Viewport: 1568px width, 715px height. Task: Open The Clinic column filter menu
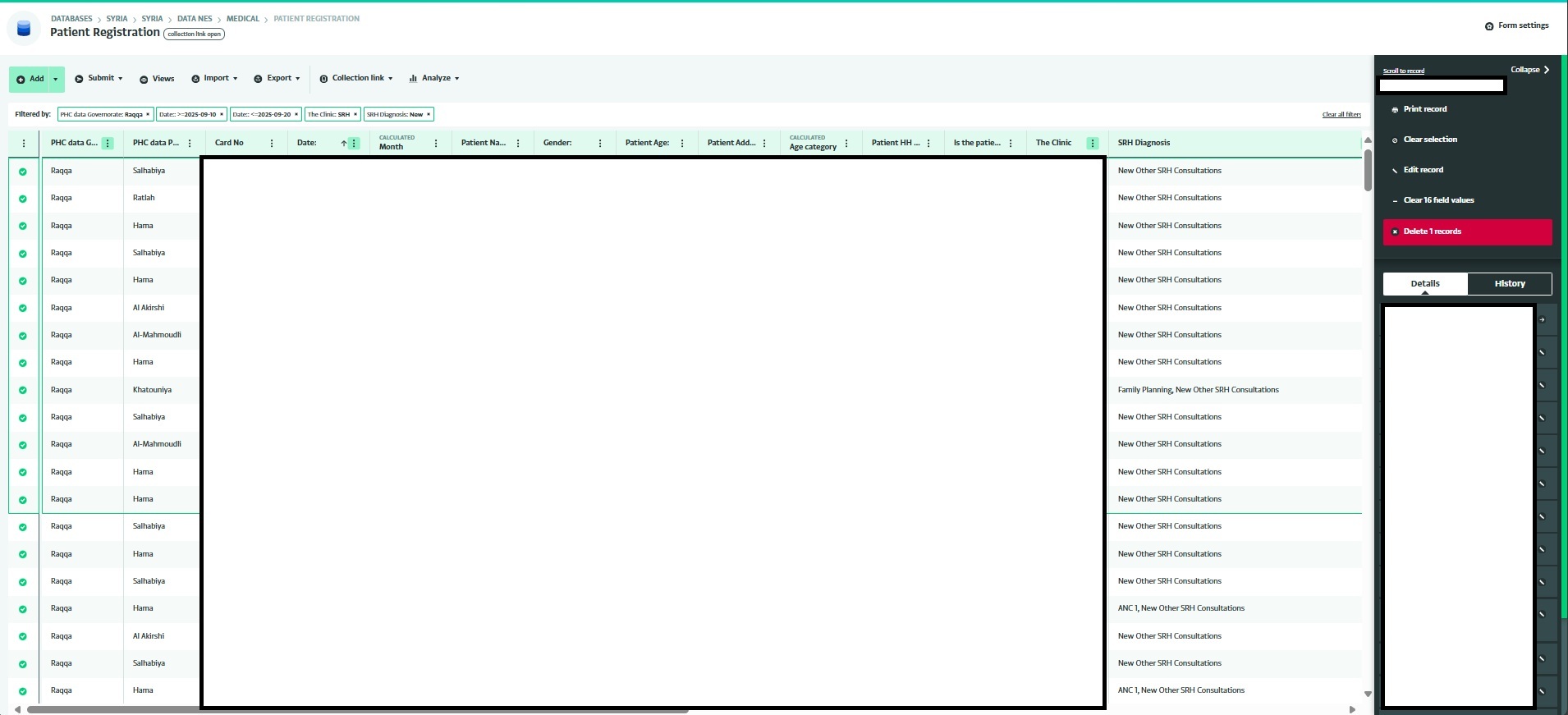(1092, 144)
